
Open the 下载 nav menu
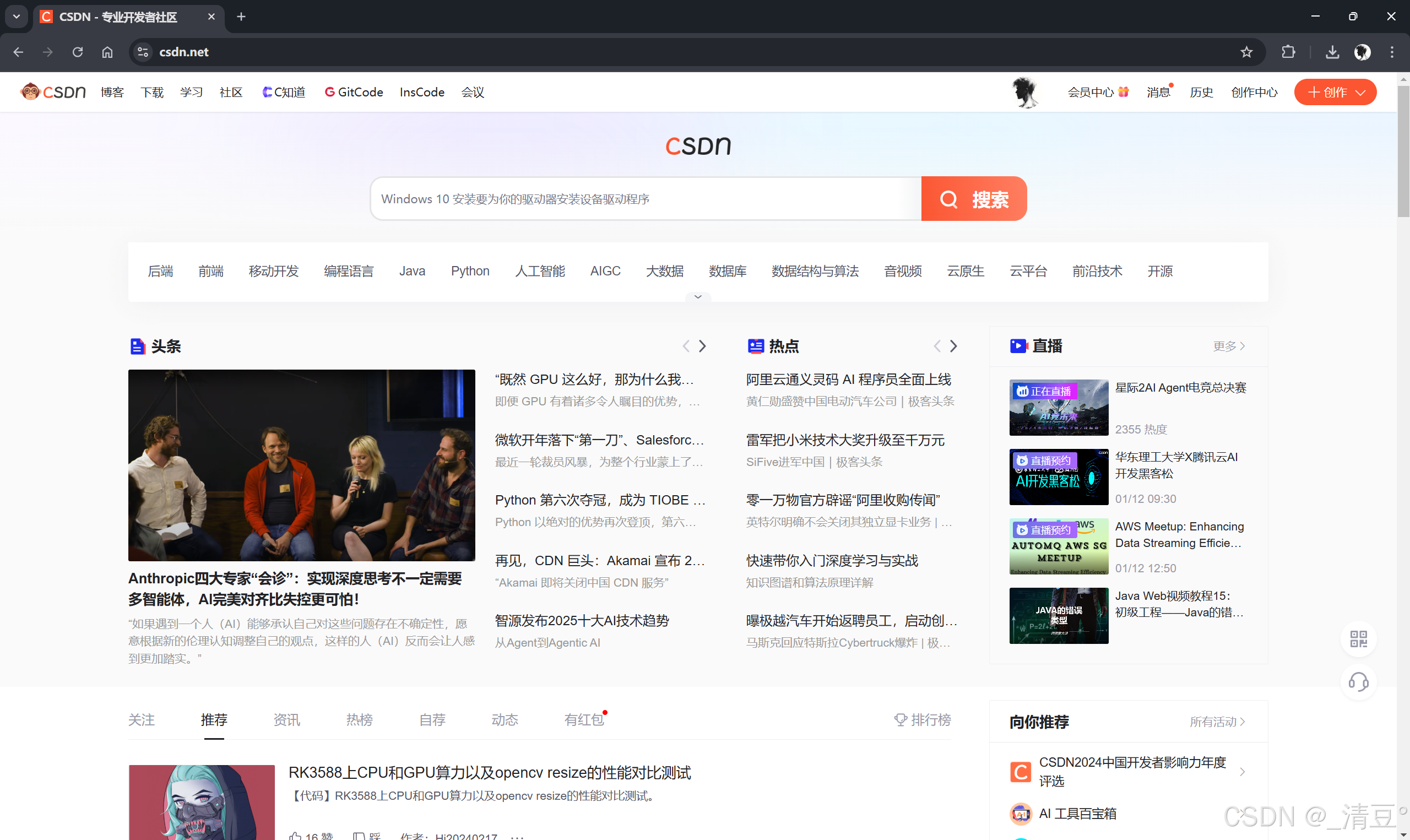click(151, 93)
